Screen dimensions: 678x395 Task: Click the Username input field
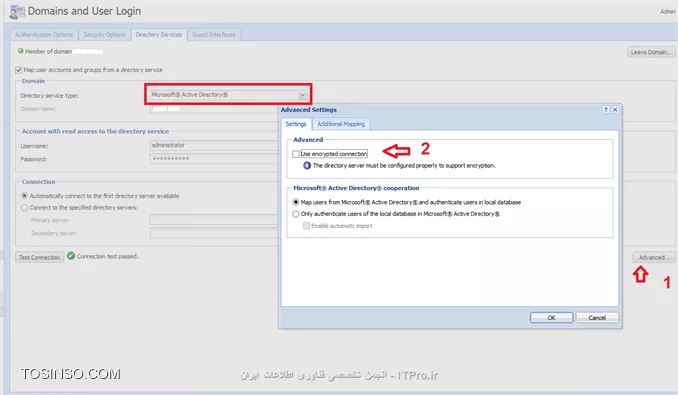click(x=214, y=145)
